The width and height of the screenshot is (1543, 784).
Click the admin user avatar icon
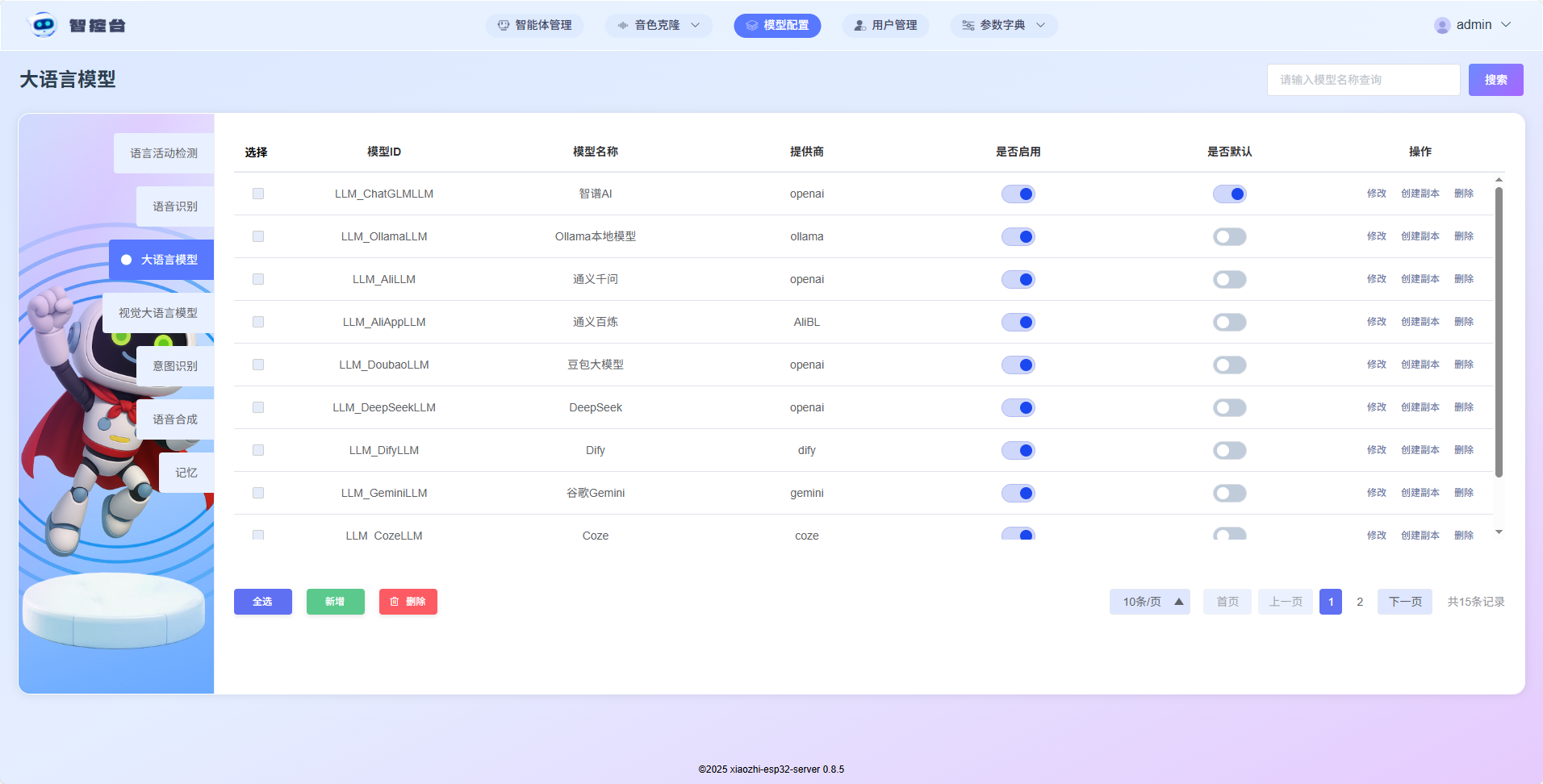coord(1442,25)
